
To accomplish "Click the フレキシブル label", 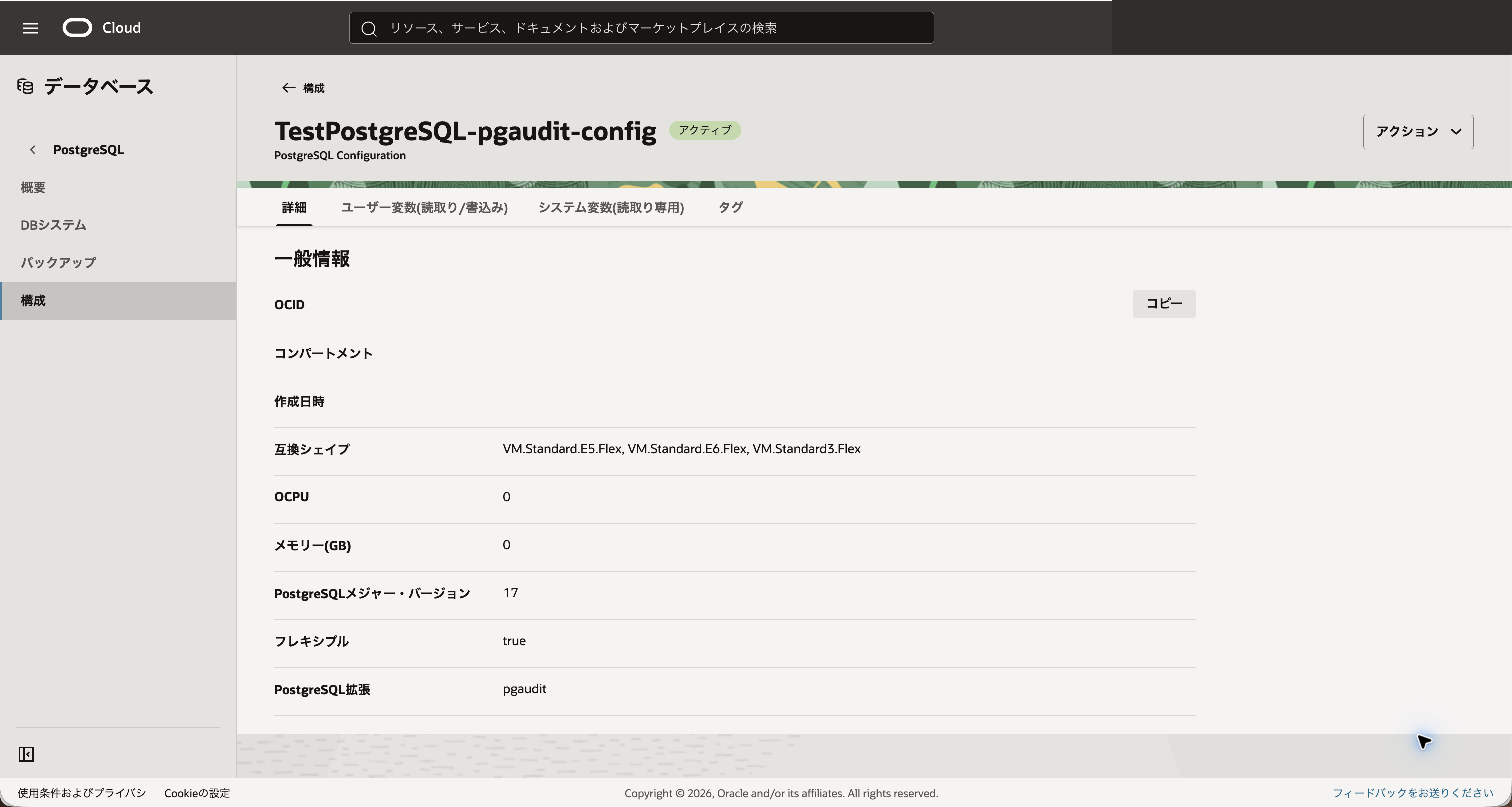I will [311, 641].
